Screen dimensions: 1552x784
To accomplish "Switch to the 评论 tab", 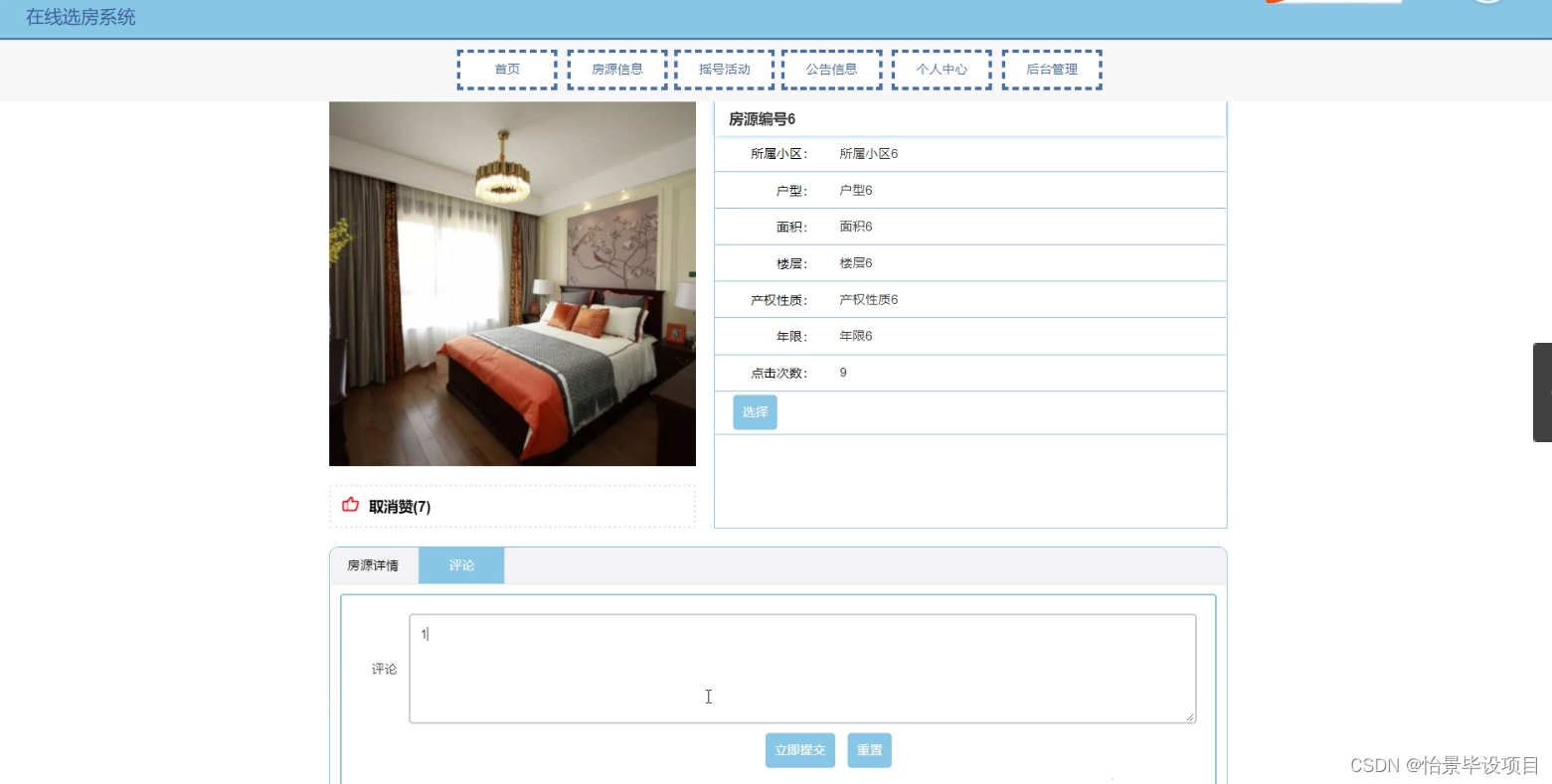I will [461, 564].
